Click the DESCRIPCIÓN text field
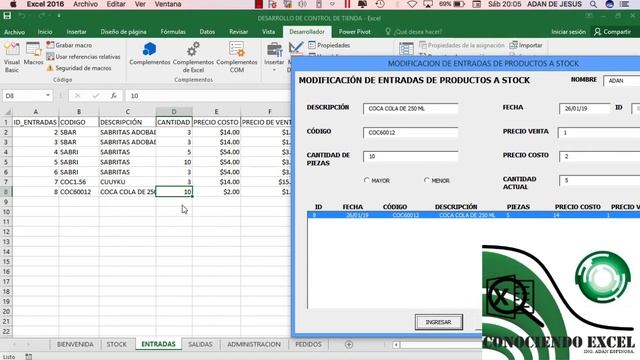The image size is (640, 360). tap(411, 109)
